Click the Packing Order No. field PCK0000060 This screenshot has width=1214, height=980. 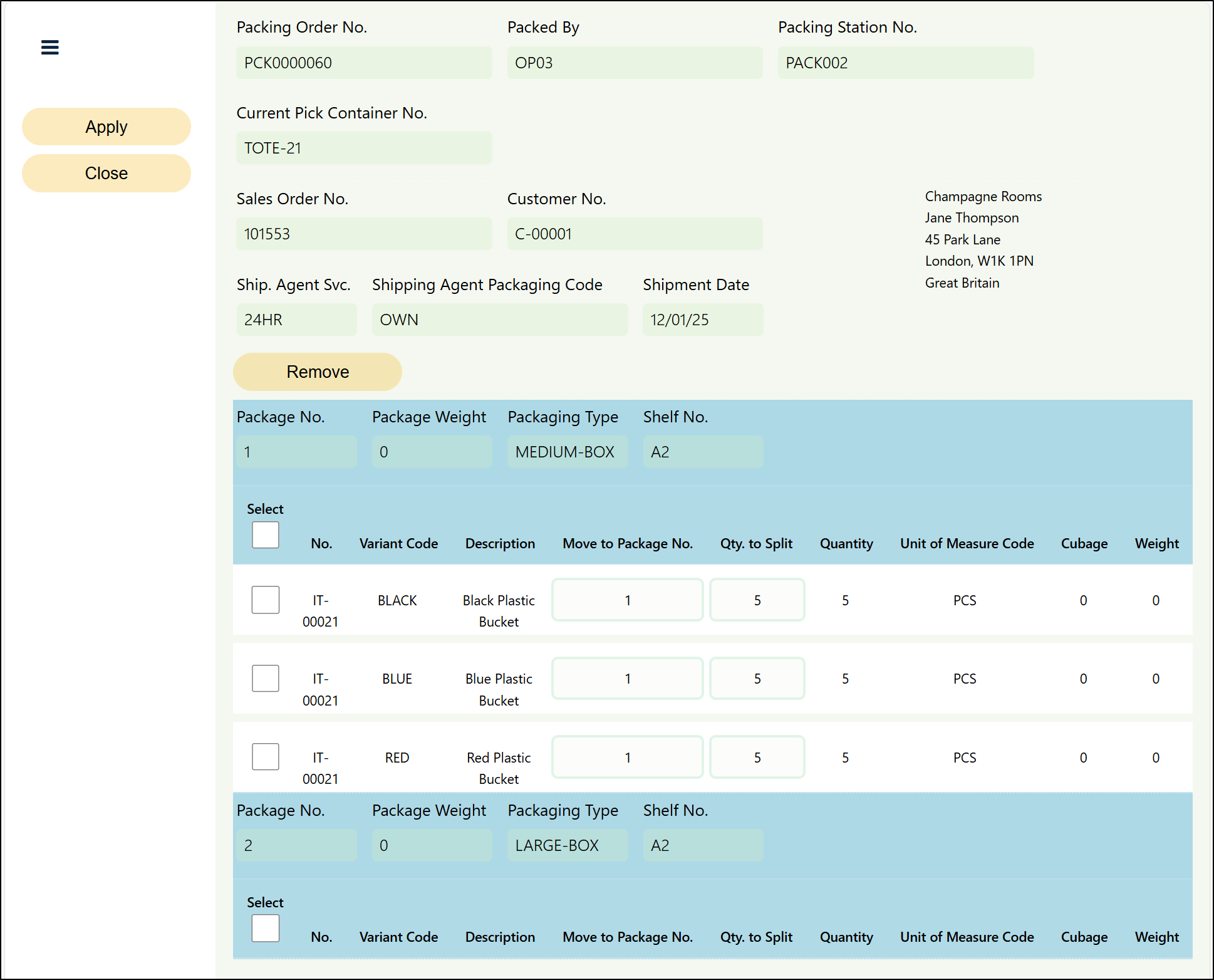[363, 63]
